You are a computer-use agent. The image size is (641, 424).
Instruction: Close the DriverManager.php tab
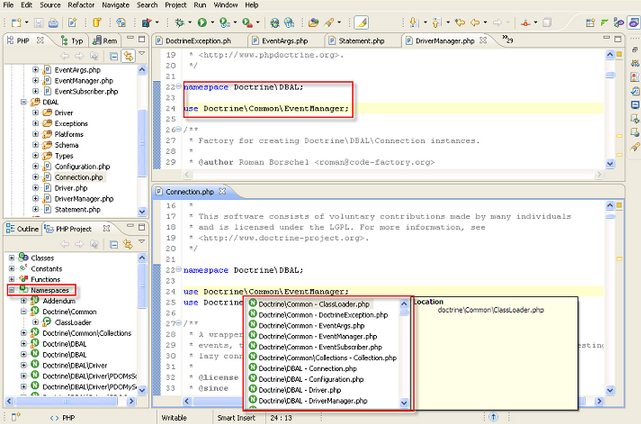(x=483, y=40)
